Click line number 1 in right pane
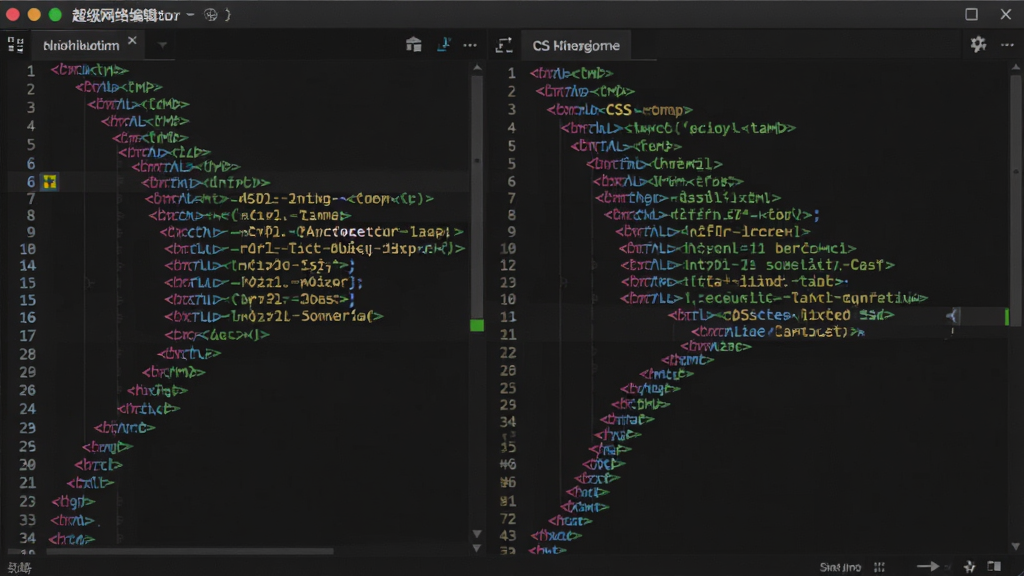The height and width of the screenshot is (576, 1024). (x=512, y=73)
